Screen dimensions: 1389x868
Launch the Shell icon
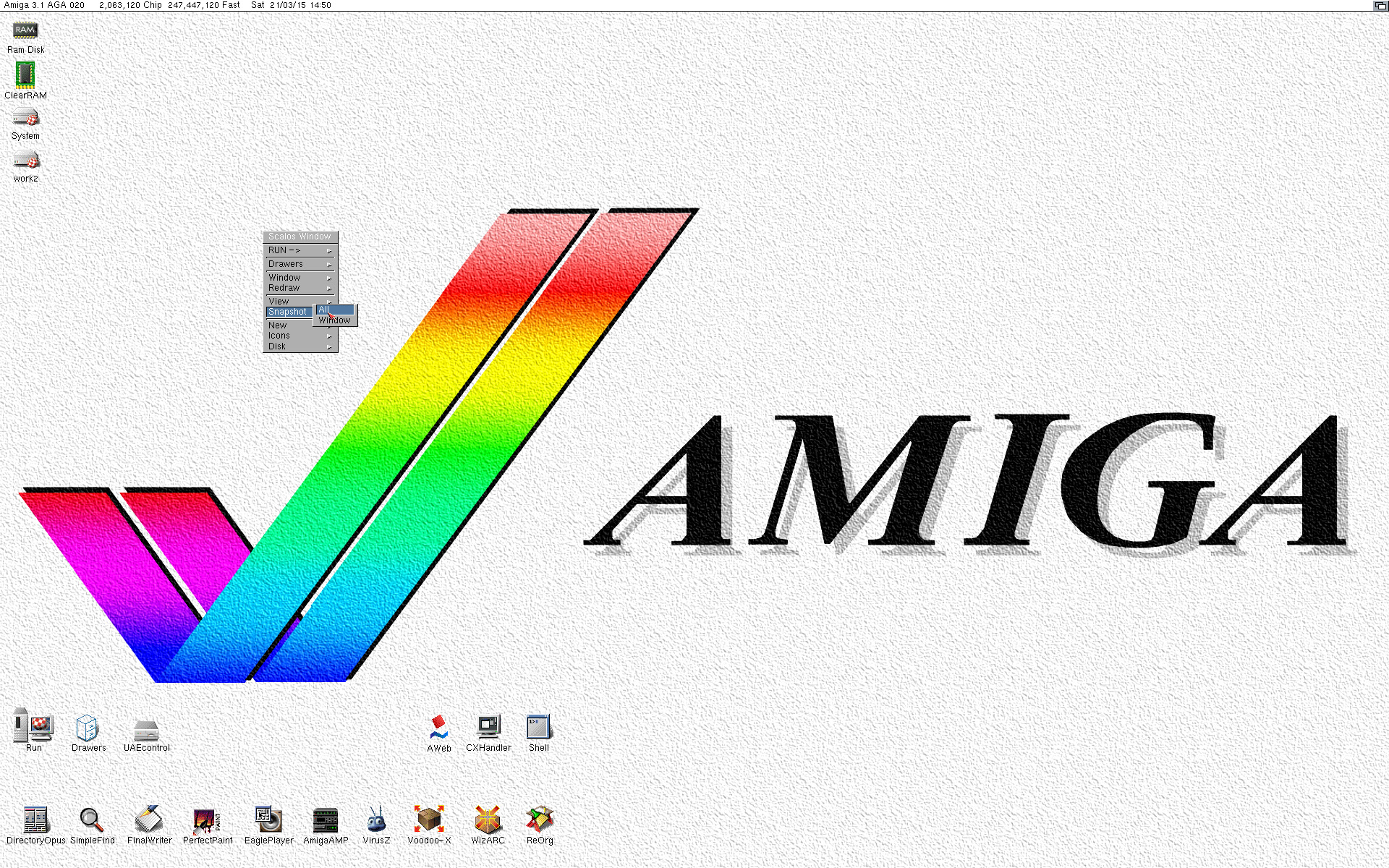pyautogui.click(x=539, y=727)
